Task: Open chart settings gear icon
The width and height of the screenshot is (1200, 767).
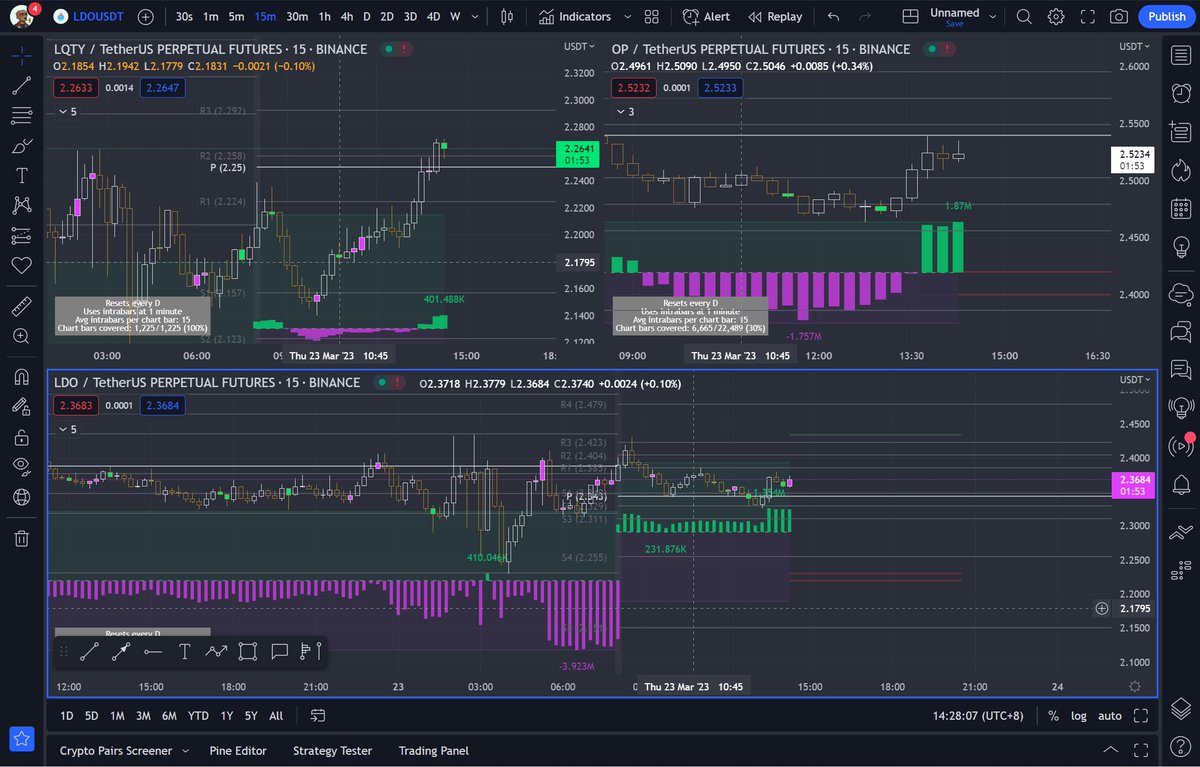Action: (1056, 16)
